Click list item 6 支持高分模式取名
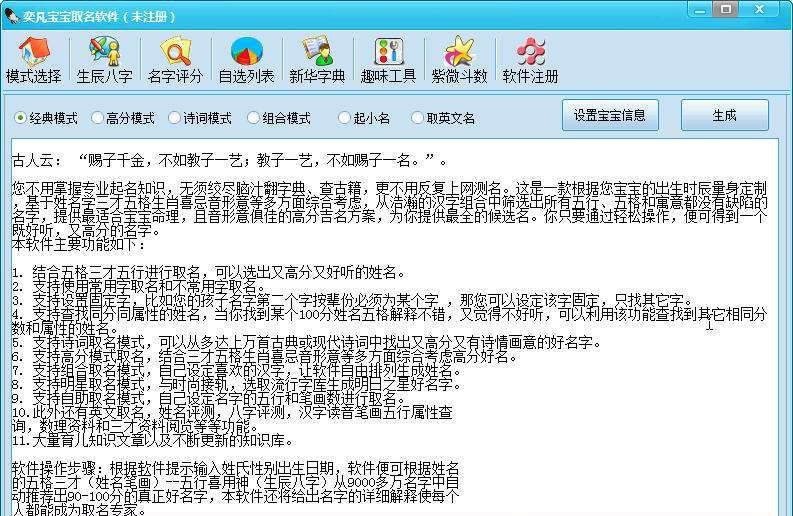Viewport: 793px width, 516px height. (x=265, y=357)
